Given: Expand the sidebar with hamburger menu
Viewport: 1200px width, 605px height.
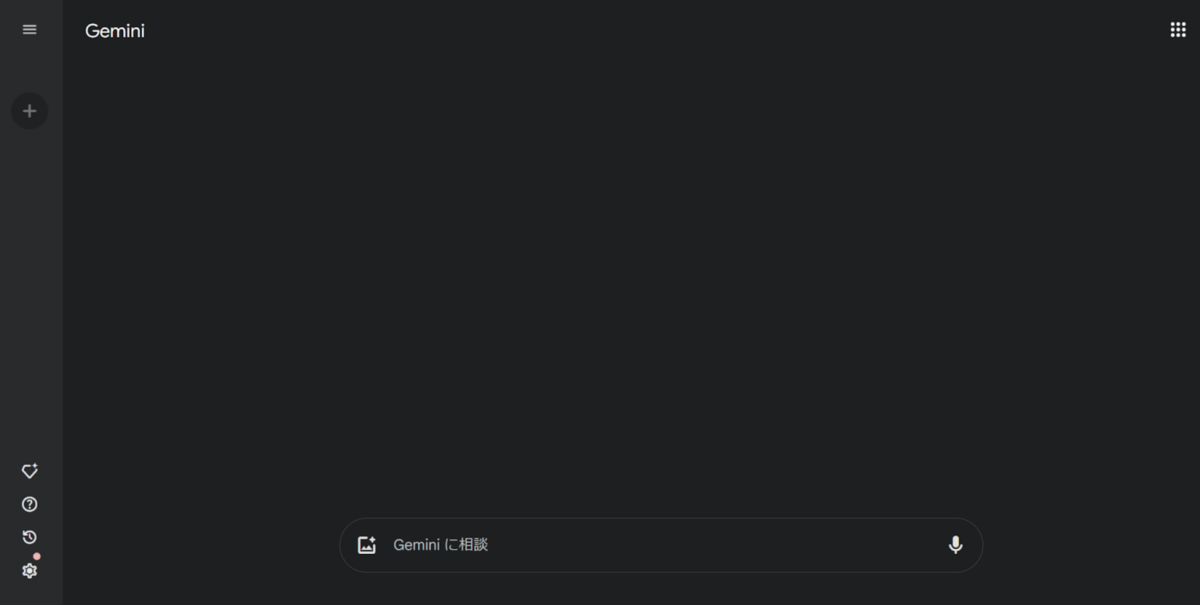Looking at the screenshot, I should point(29,30).
